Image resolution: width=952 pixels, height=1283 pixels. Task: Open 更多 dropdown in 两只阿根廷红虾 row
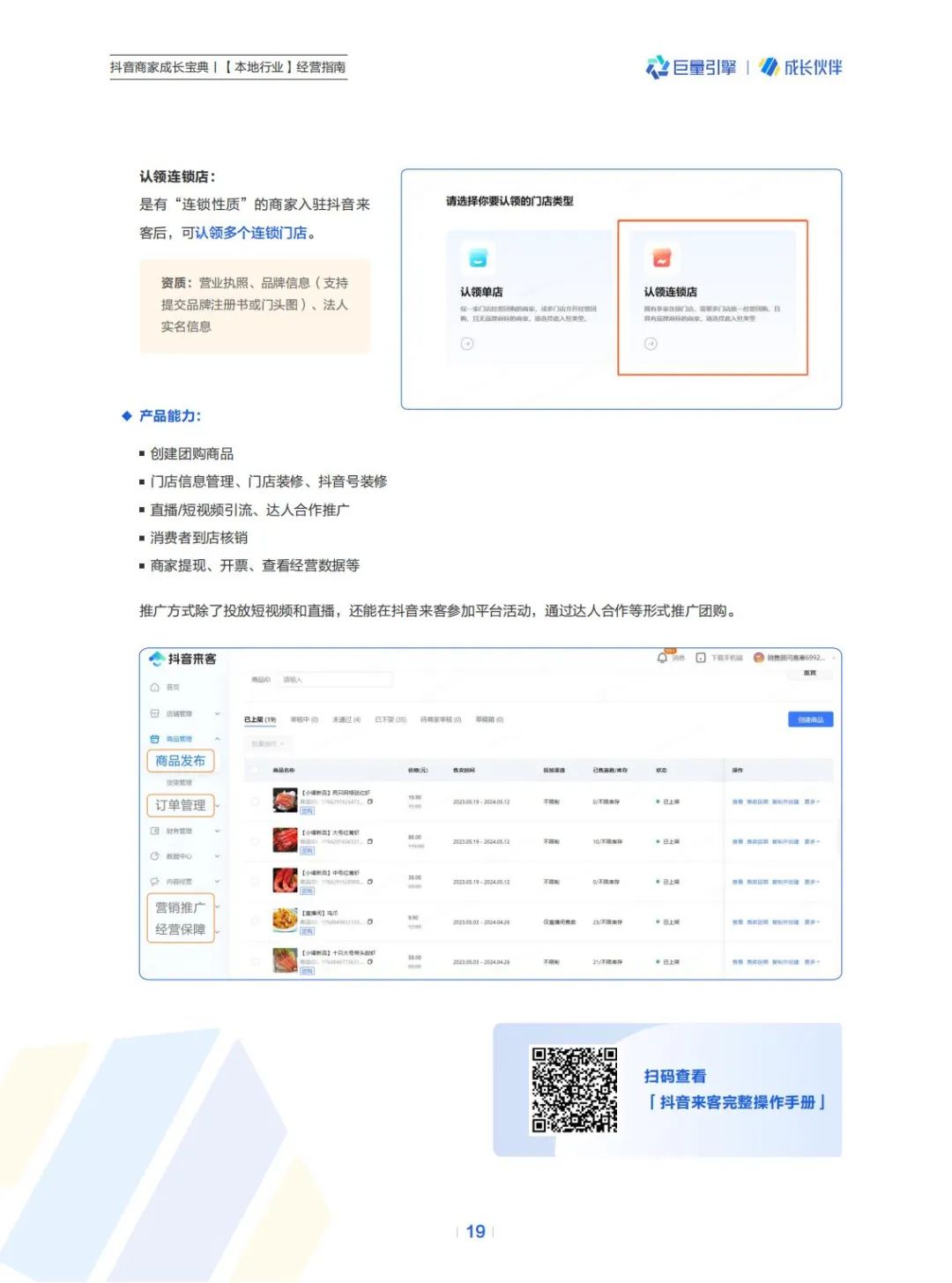point(812,802)
